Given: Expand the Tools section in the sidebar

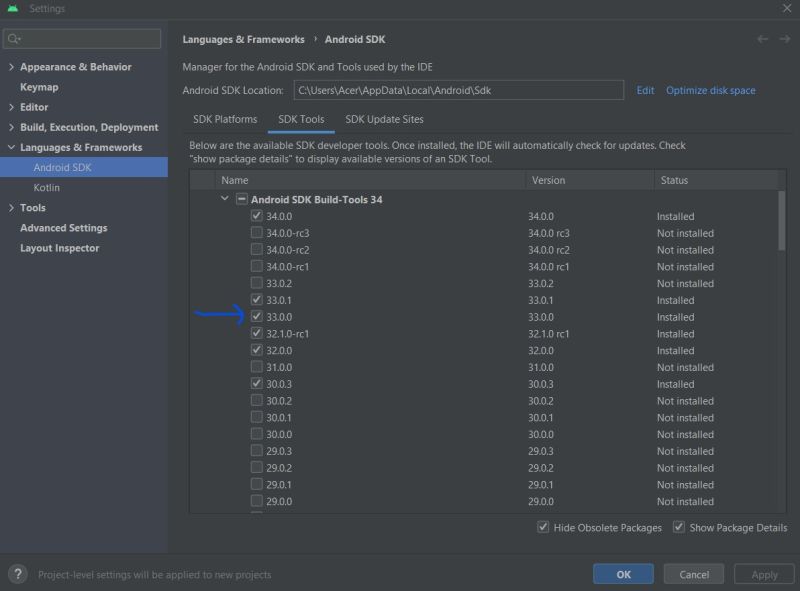Looking at the screenshot, I should (x=12, y=207).
